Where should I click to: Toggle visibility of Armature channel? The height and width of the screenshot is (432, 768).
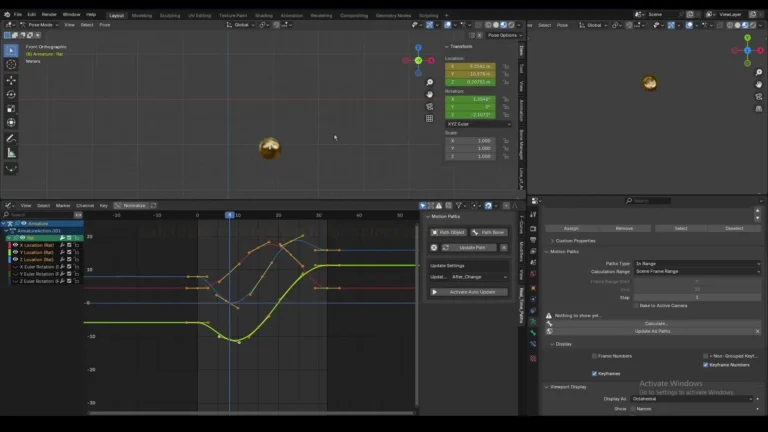24,223
